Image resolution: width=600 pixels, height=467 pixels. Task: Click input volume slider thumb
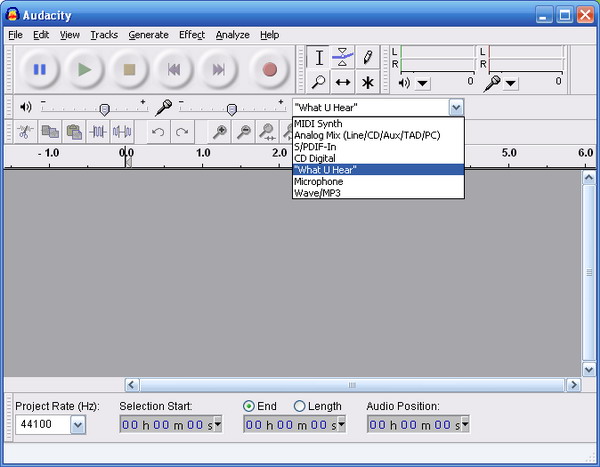click(232, 110)
